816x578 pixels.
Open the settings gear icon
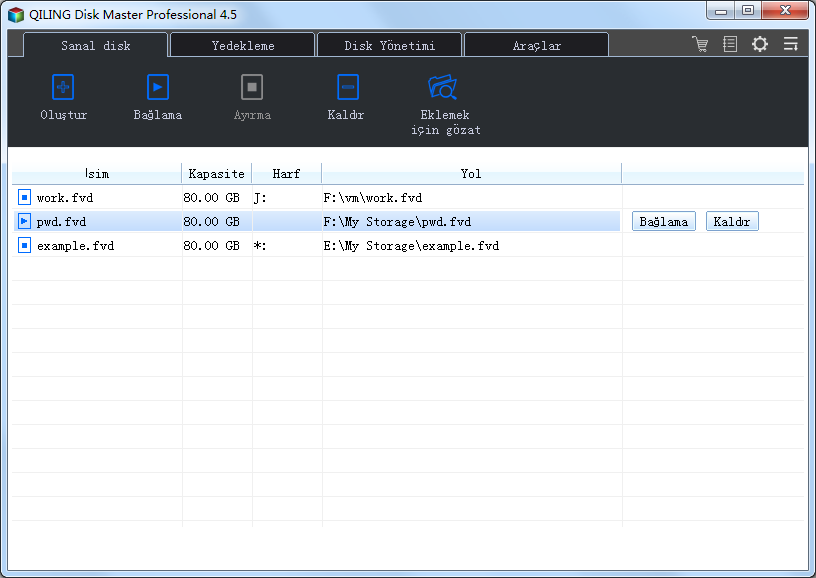click(x=760, y=44)
